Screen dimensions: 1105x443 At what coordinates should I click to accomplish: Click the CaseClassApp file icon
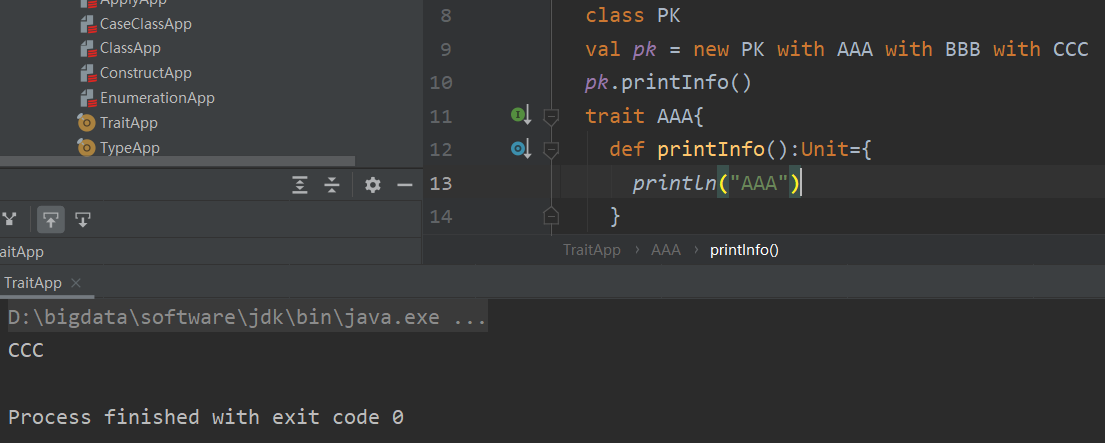(x=87, y=24)
